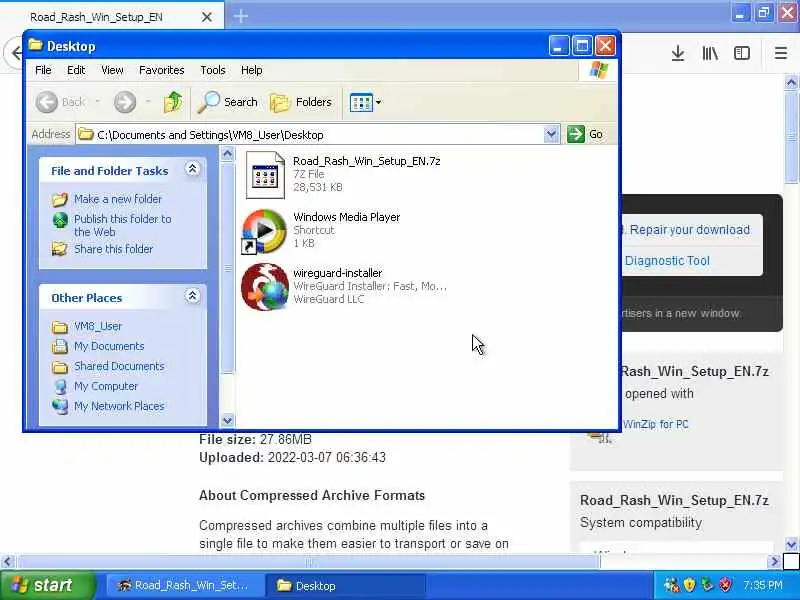Switch to Road_Rash_Win_Set... taskbar button
Screen dimensions: 800x600
(185, 585)
